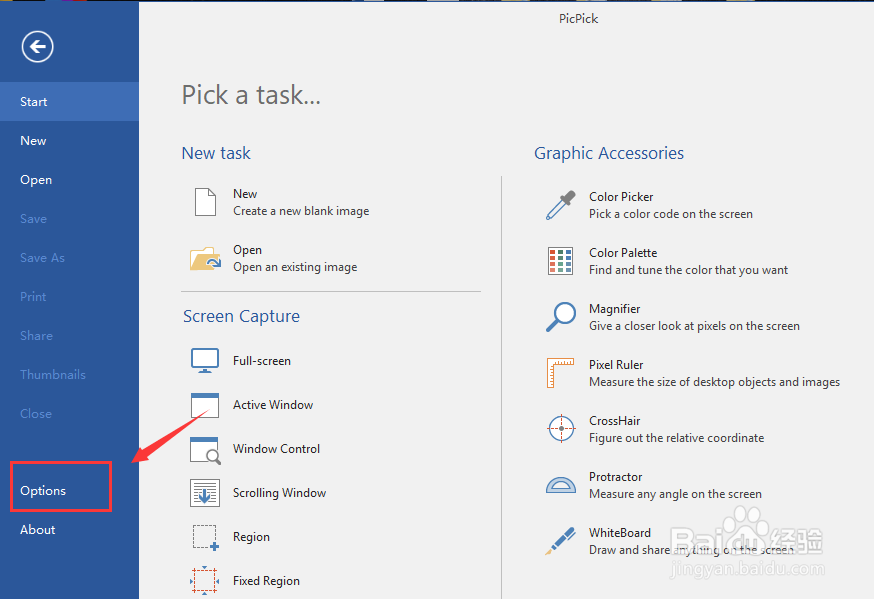Click the New blank image icon
Viewport: 874px width, 599px height.
click(205, 202)
